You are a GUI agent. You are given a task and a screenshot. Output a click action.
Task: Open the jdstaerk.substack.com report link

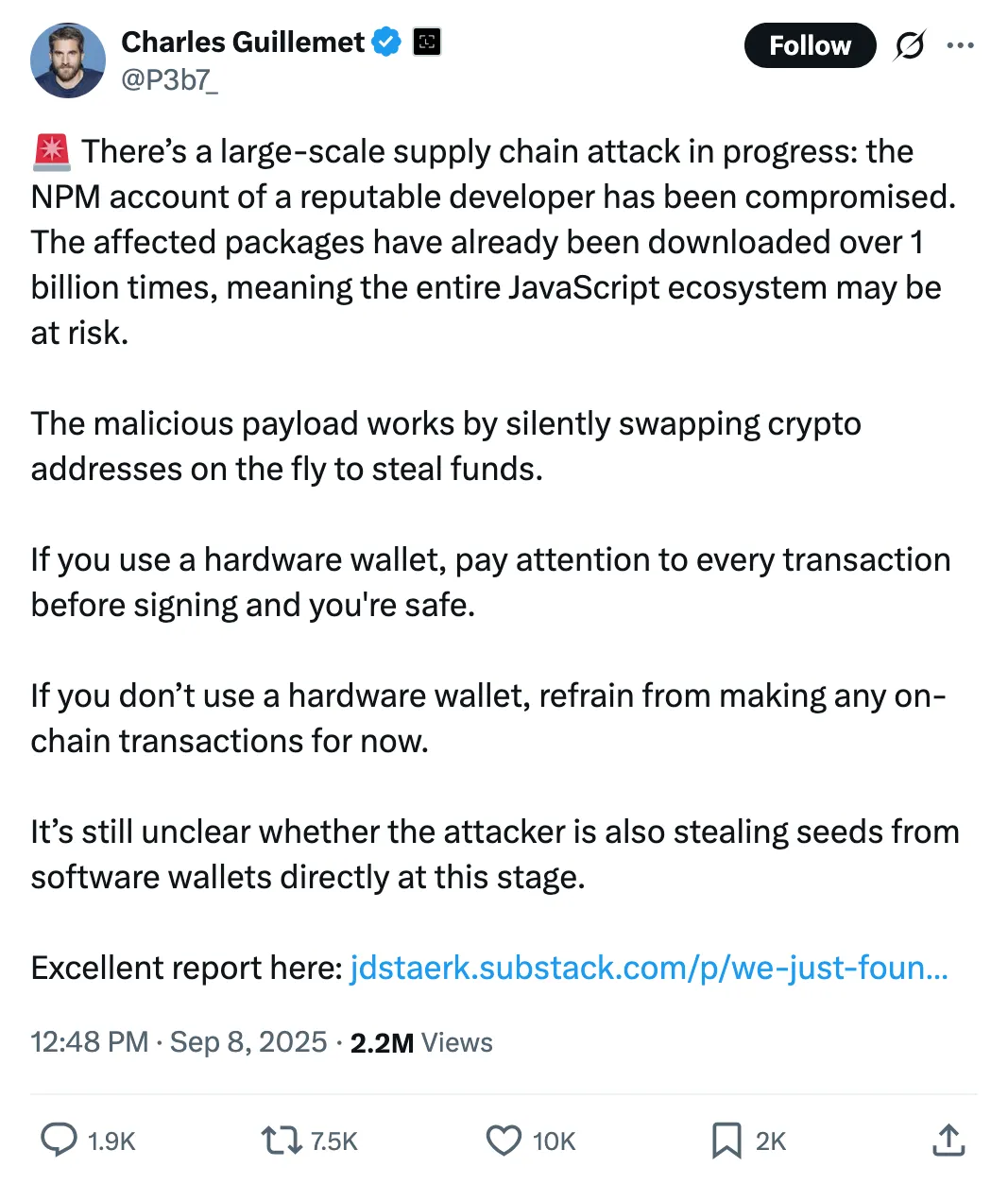(649, 968)
